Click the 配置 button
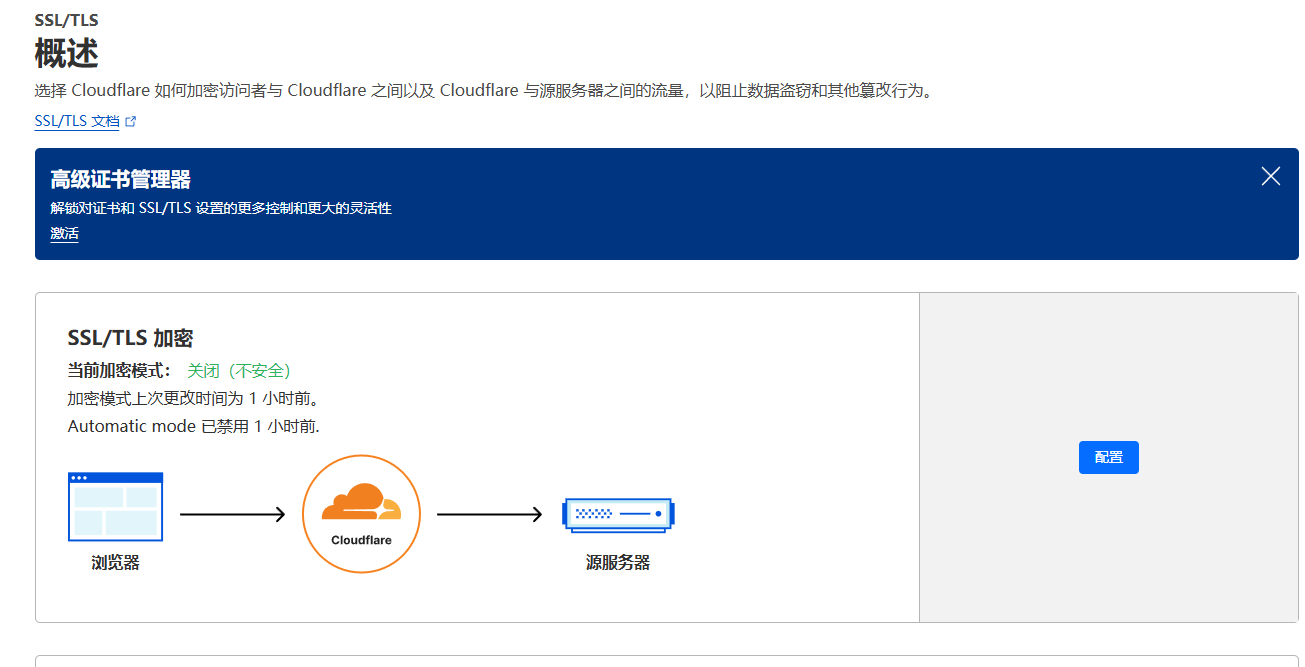The width and height of the screenshot is (1305, 667). coord(1109,457)
